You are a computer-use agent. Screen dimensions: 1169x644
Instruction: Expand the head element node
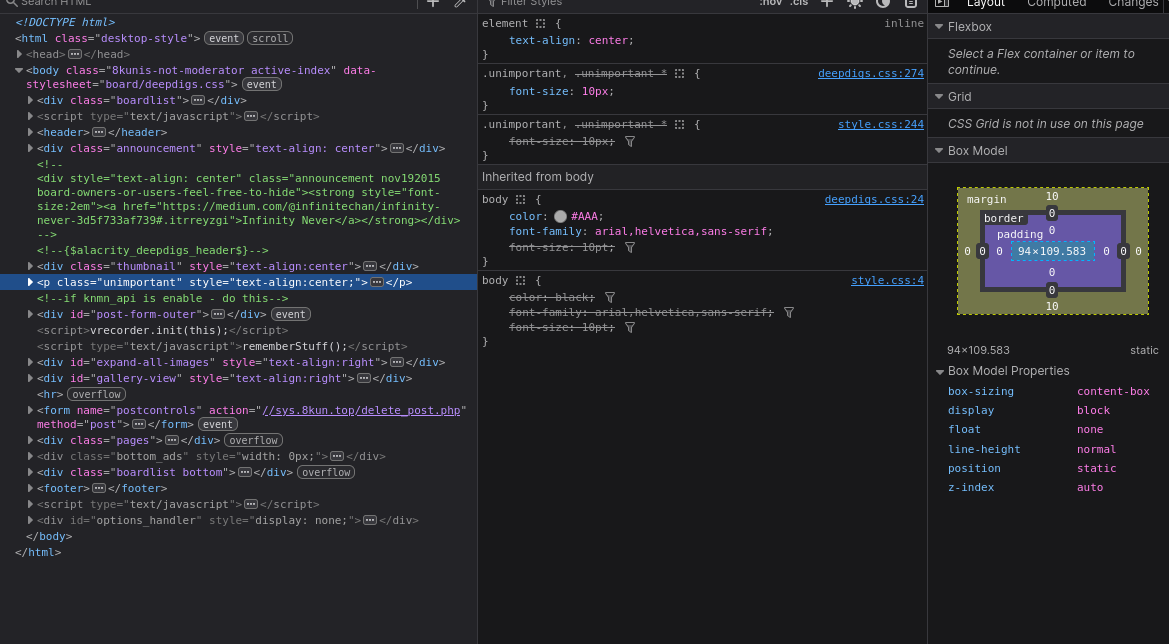pos(19,54)
